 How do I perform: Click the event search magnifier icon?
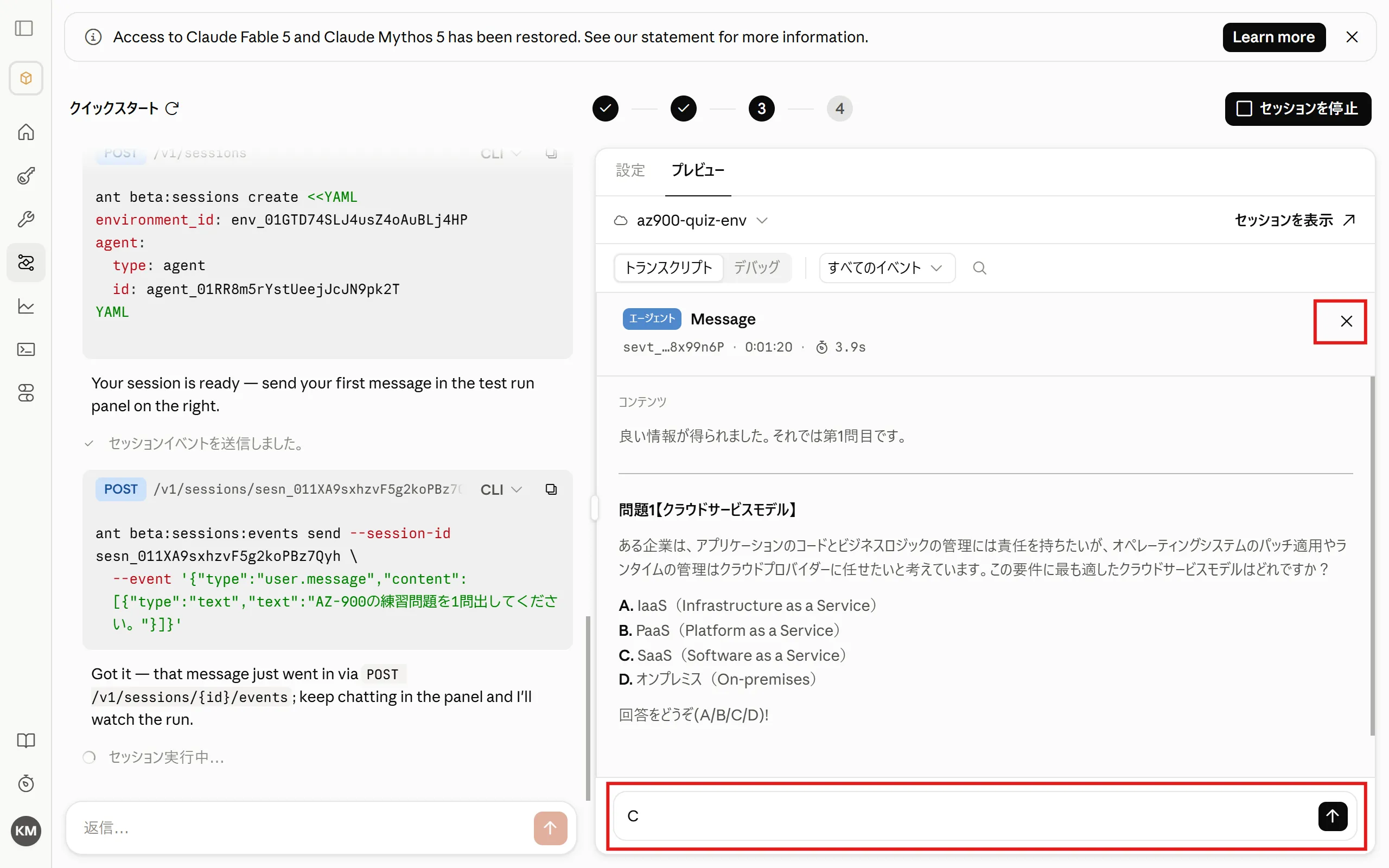[979, 267]
